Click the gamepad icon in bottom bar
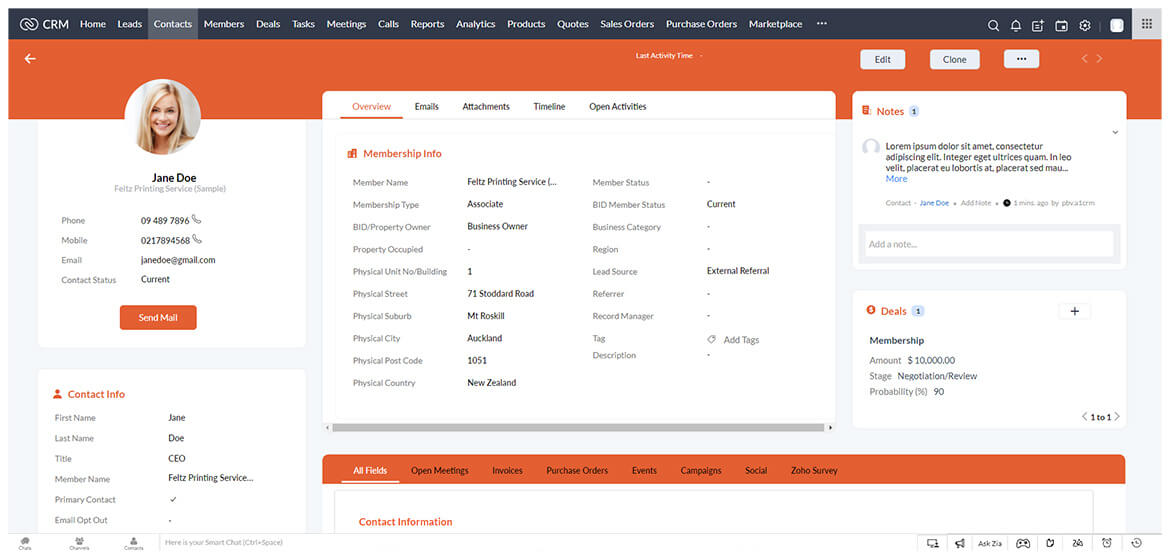1170x559 pixels. [1023, 543]
